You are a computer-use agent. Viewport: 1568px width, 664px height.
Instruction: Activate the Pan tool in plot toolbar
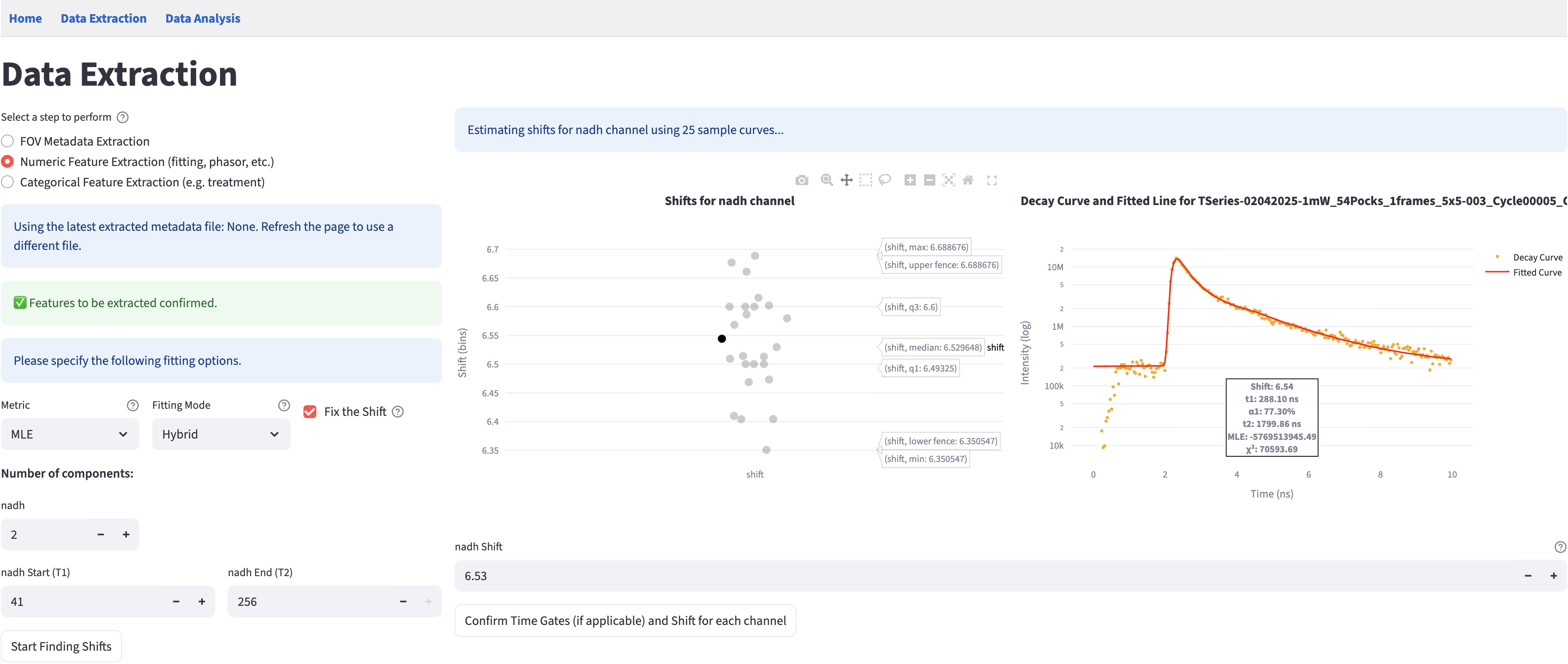click(x=846, y=180)
